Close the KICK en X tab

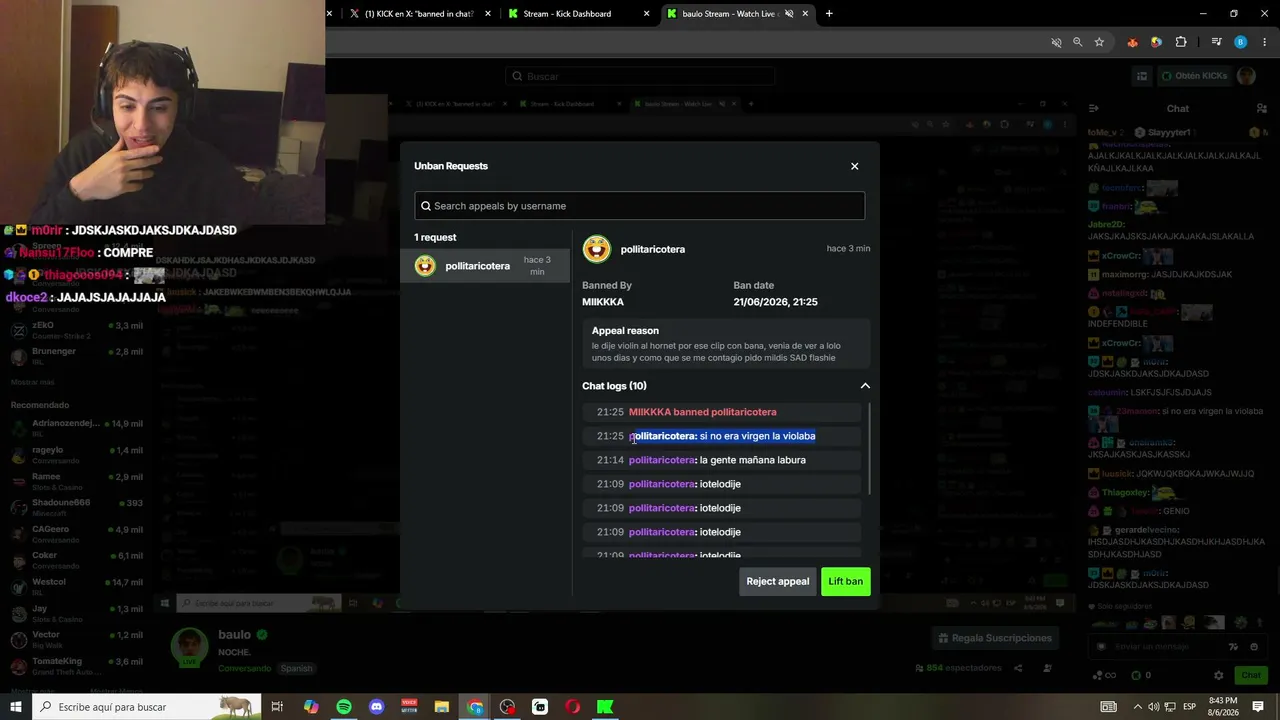488,14
